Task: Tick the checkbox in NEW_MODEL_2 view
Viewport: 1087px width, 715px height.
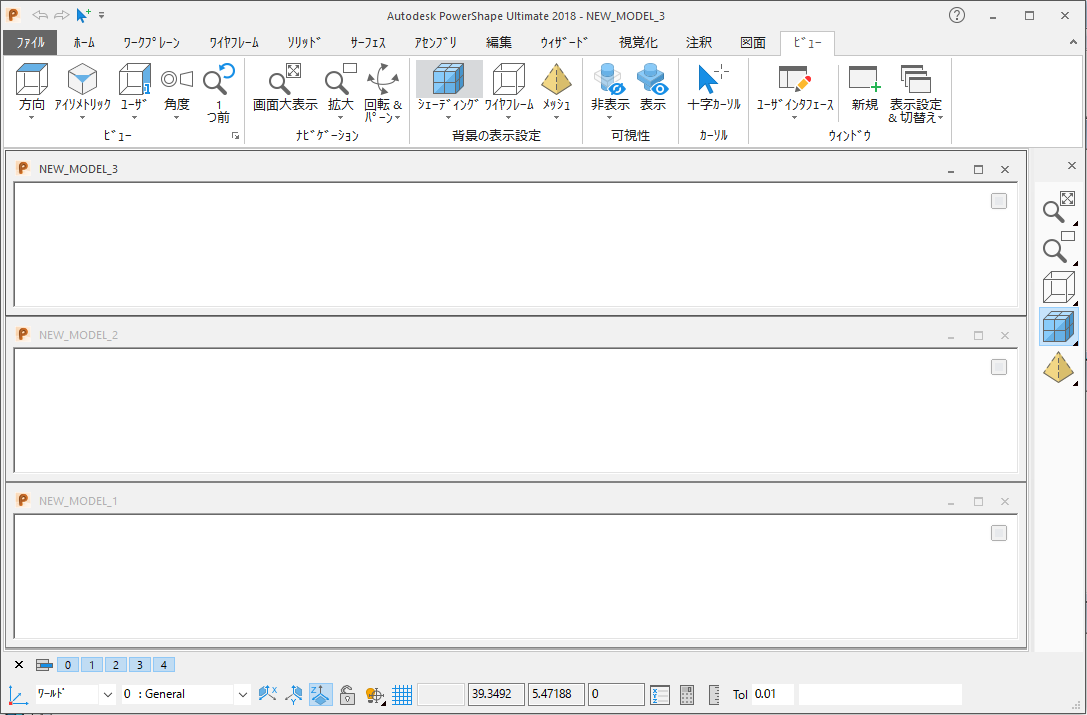Action: (999, 367)
